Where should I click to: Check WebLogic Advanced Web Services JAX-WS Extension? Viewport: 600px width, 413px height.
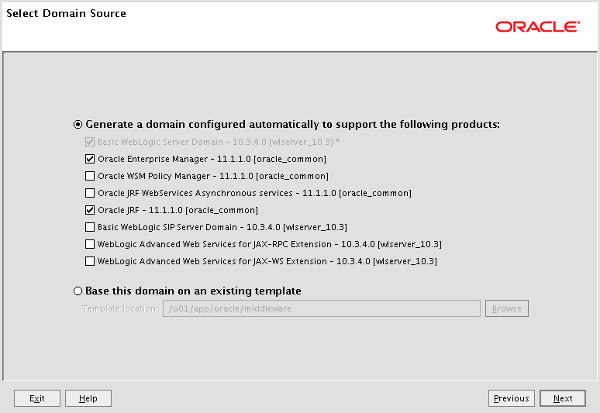click(x=90, y=261)
